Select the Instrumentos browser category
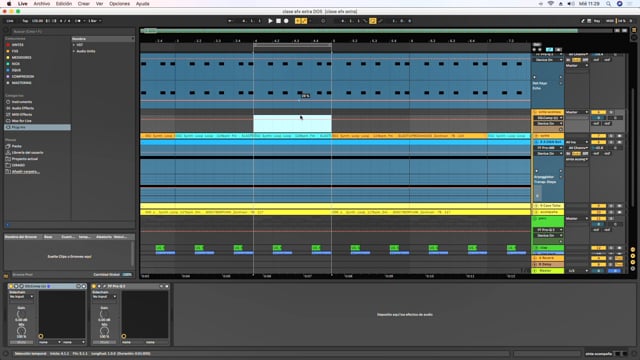Viewport: 640px width, 360px height. 22,102
